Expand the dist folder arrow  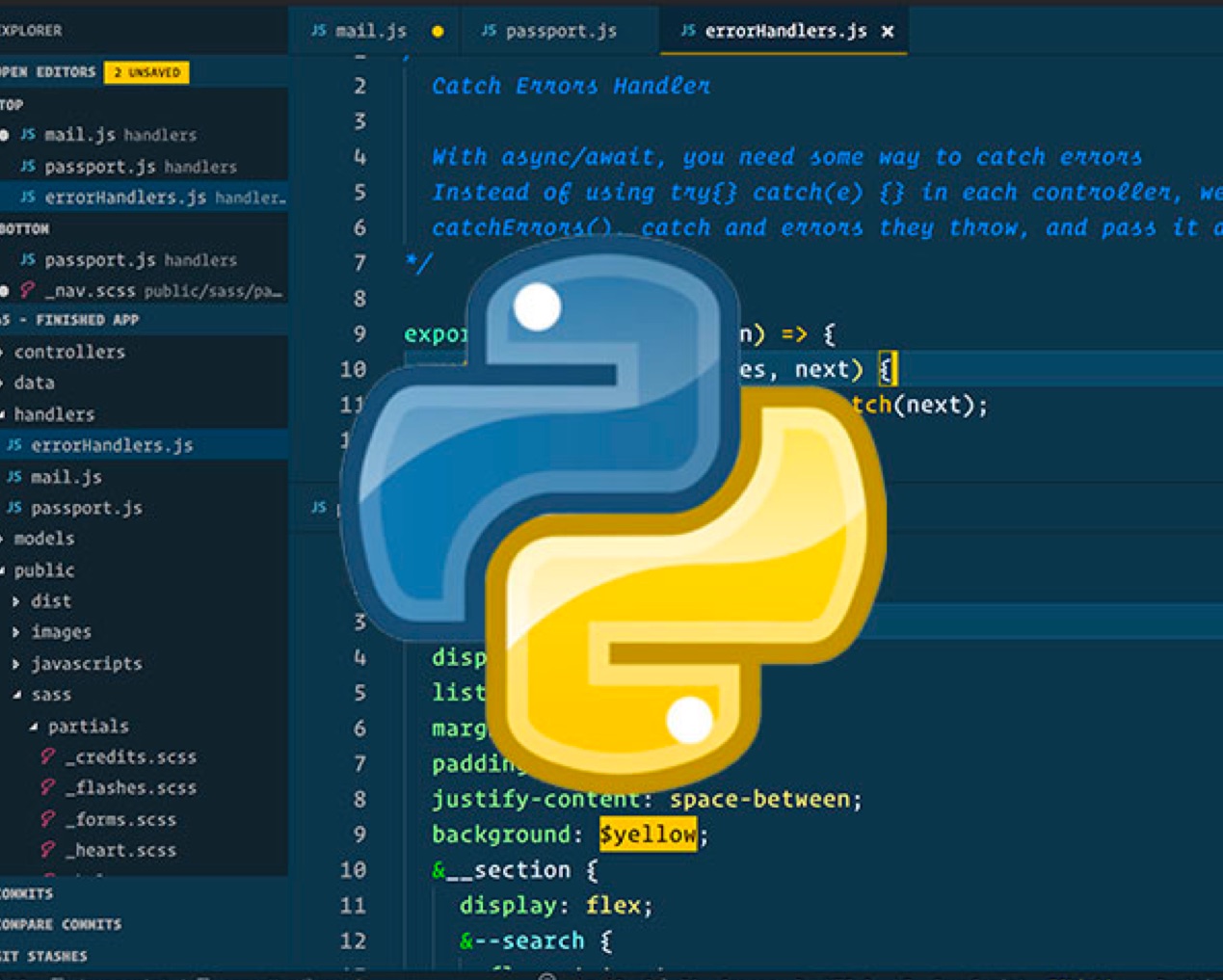(x=16, y=601)
